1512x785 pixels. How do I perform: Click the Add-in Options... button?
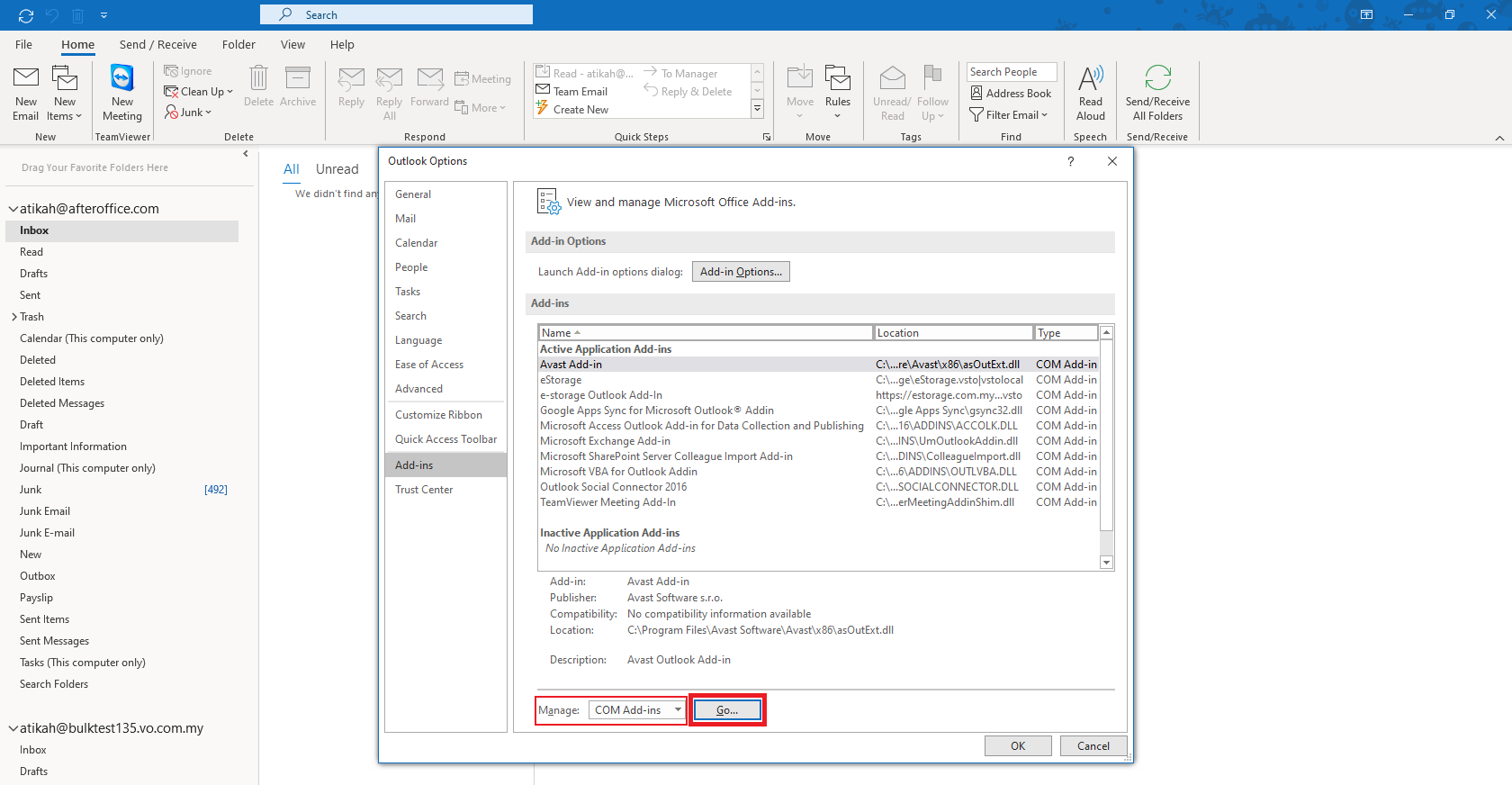pos(741,272)
